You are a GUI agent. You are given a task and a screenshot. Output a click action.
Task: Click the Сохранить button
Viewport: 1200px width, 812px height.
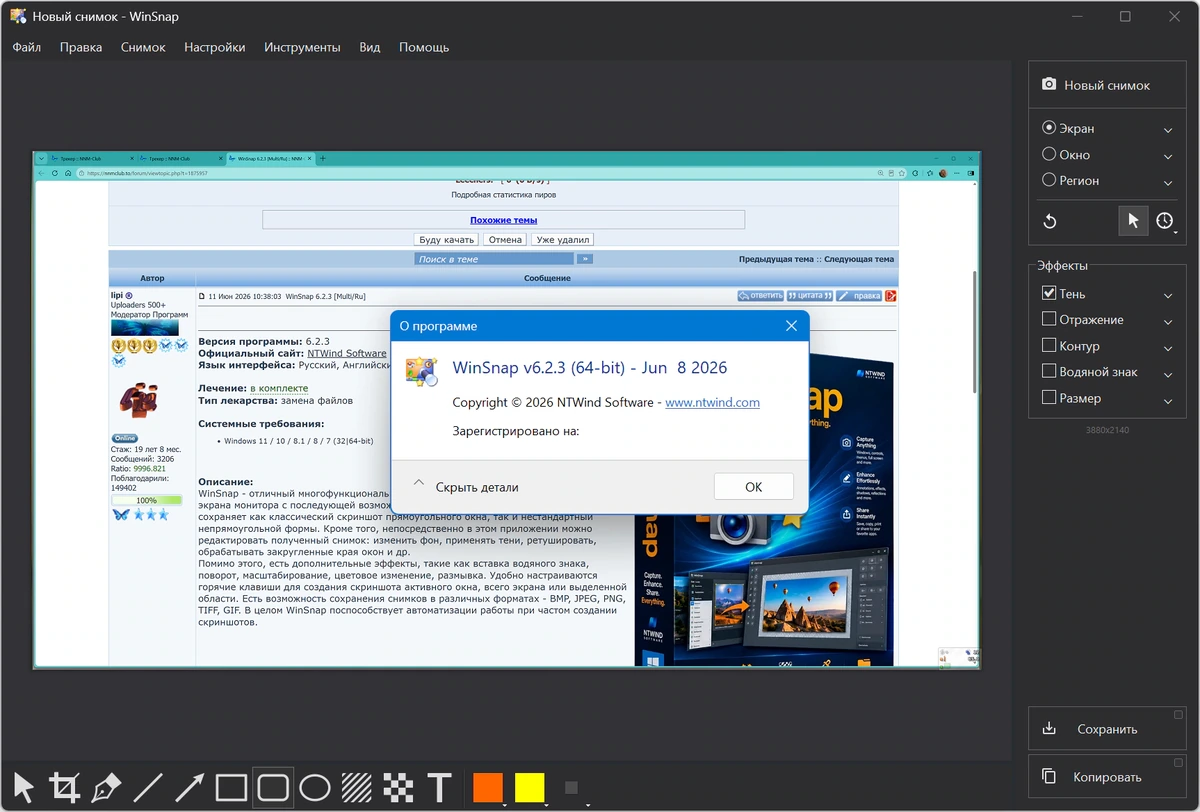1108,729
